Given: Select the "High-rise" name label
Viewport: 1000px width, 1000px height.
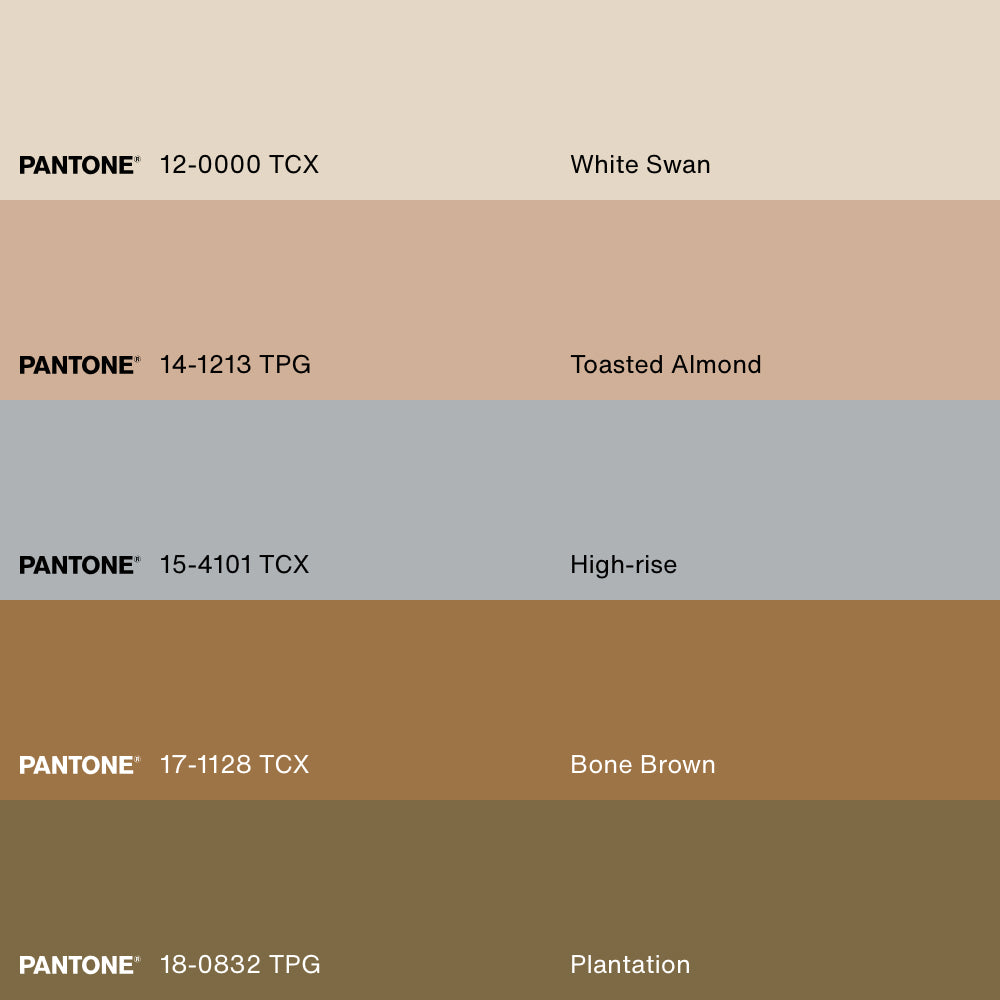Looking at the screenshot, I should coord(623,565).
